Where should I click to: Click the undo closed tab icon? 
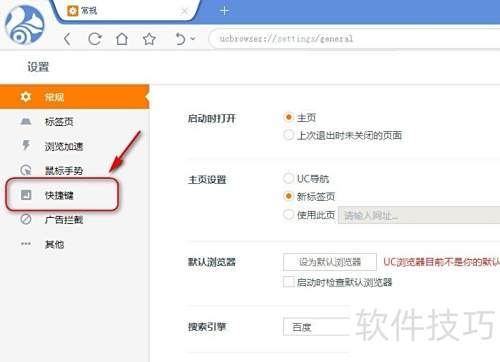point(180,39)
